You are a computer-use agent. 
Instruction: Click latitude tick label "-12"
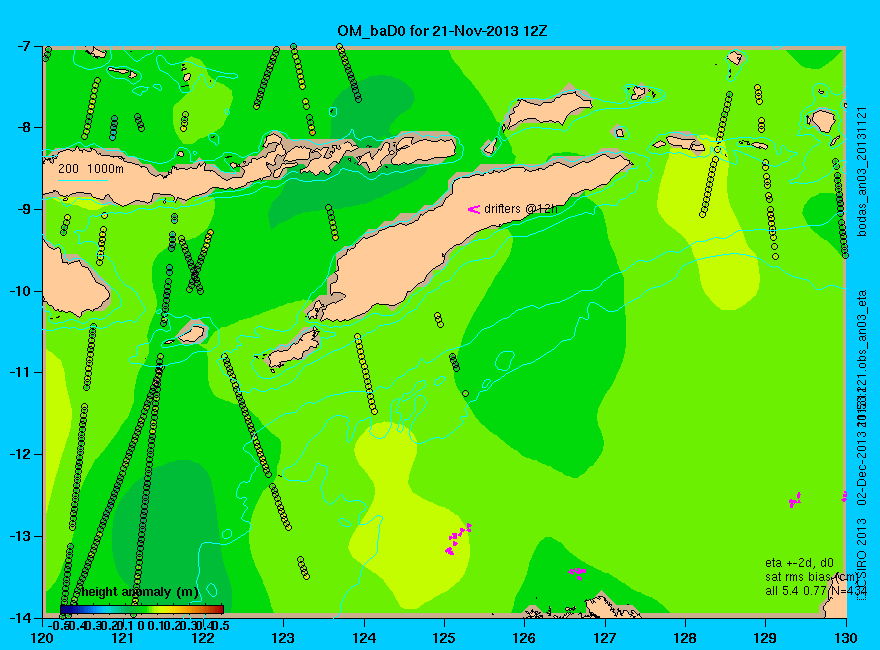pyautogui.click(x=20, y=455)
